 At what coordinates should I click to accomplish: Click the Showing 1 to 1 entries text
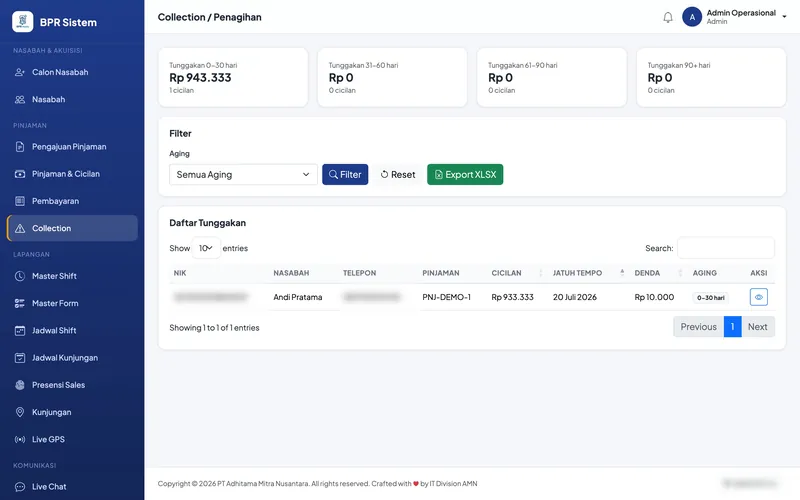tap(214, 328)
